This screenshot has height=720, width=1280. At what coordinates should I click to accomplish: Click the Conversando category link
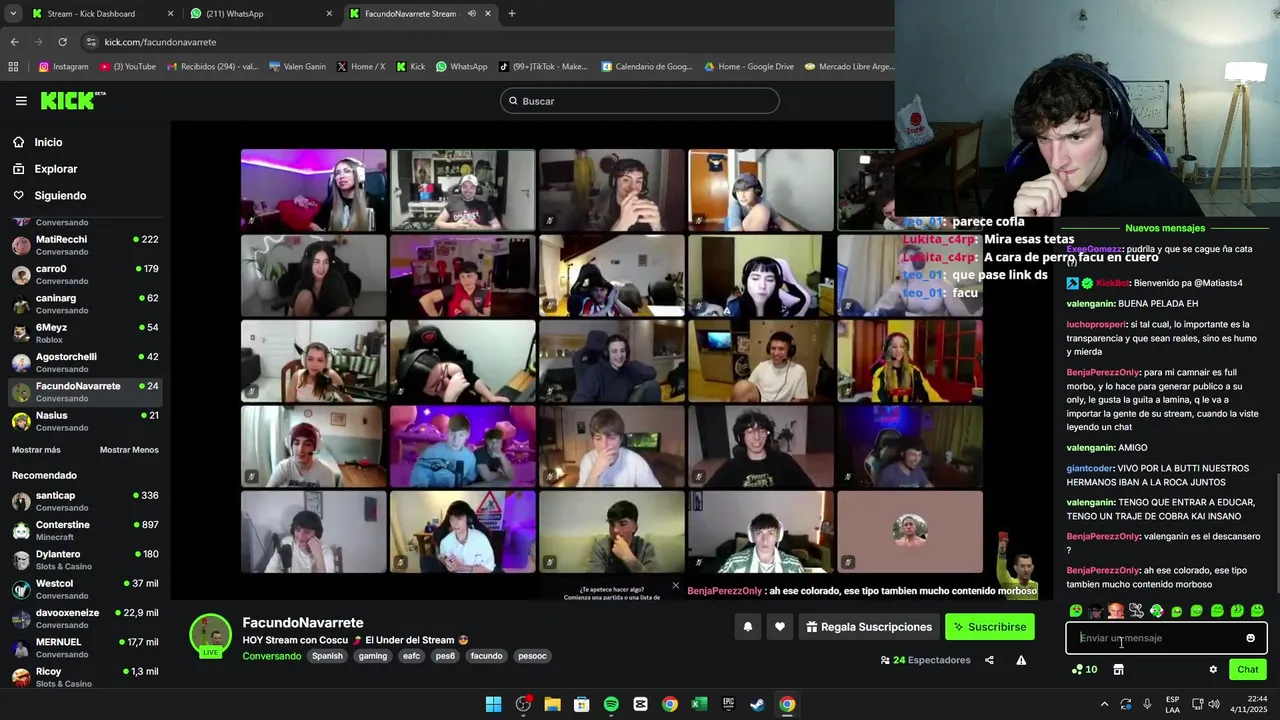click(272, 656)
